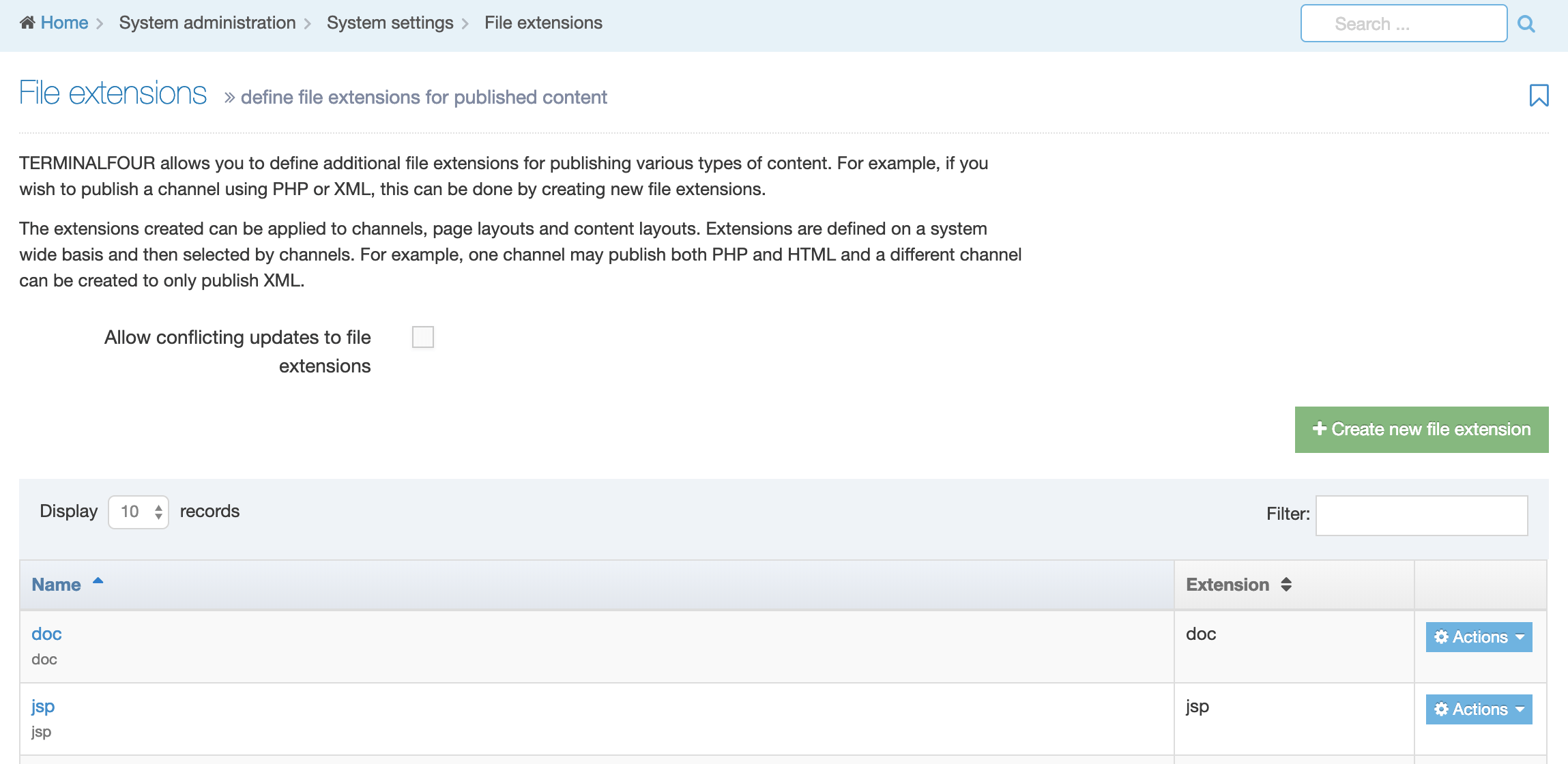Go to System administration breadcrumb

(207, 23)
